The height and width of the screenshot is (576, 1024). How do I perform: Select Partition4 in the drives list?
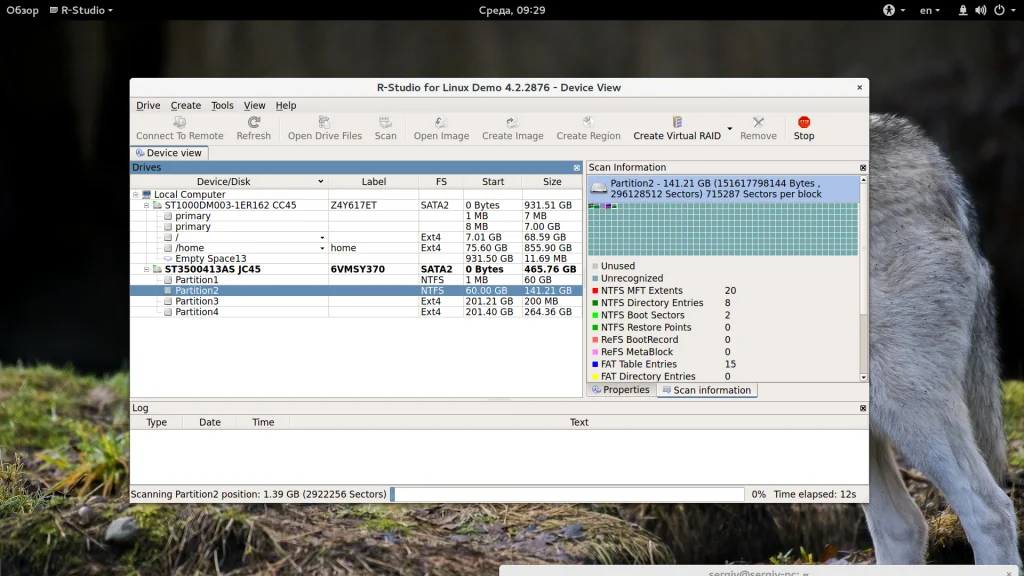point(197,312)
